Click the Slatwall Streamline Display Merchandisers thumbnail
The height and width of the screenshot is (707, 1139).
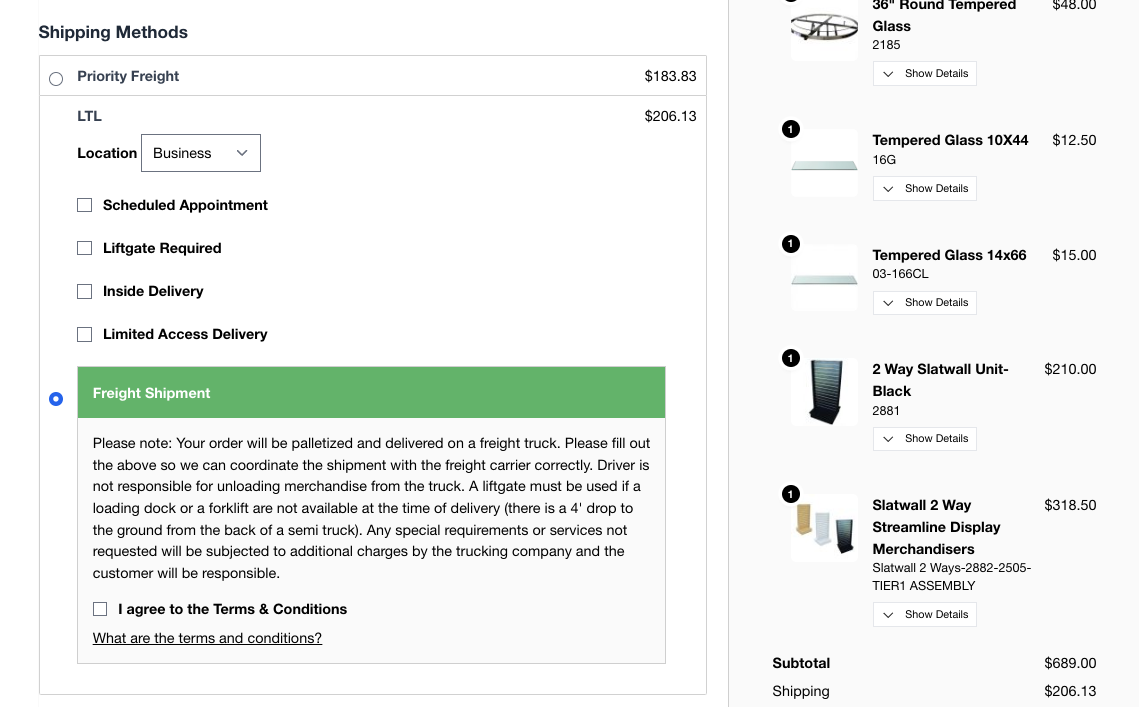(824, 528)
